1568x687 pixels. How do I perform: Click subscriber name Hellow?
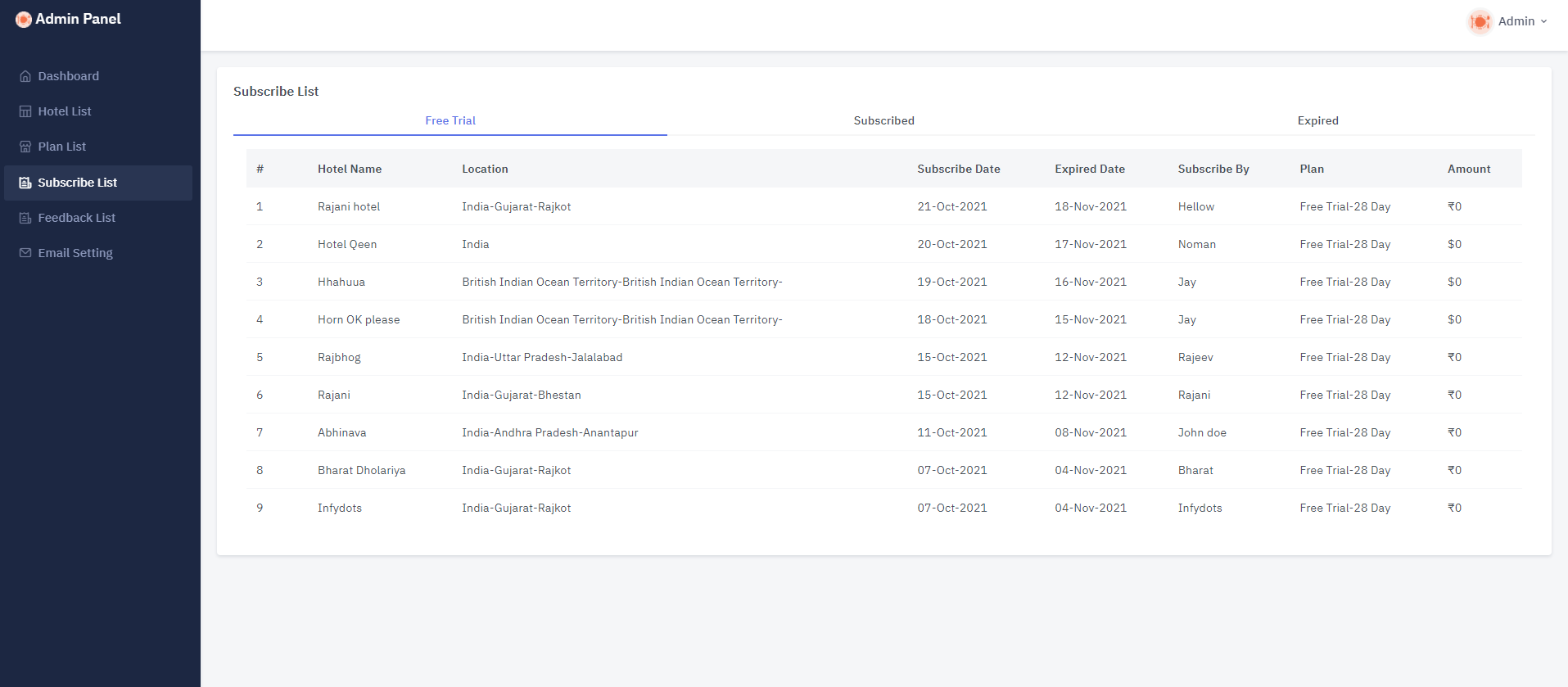1196,206
